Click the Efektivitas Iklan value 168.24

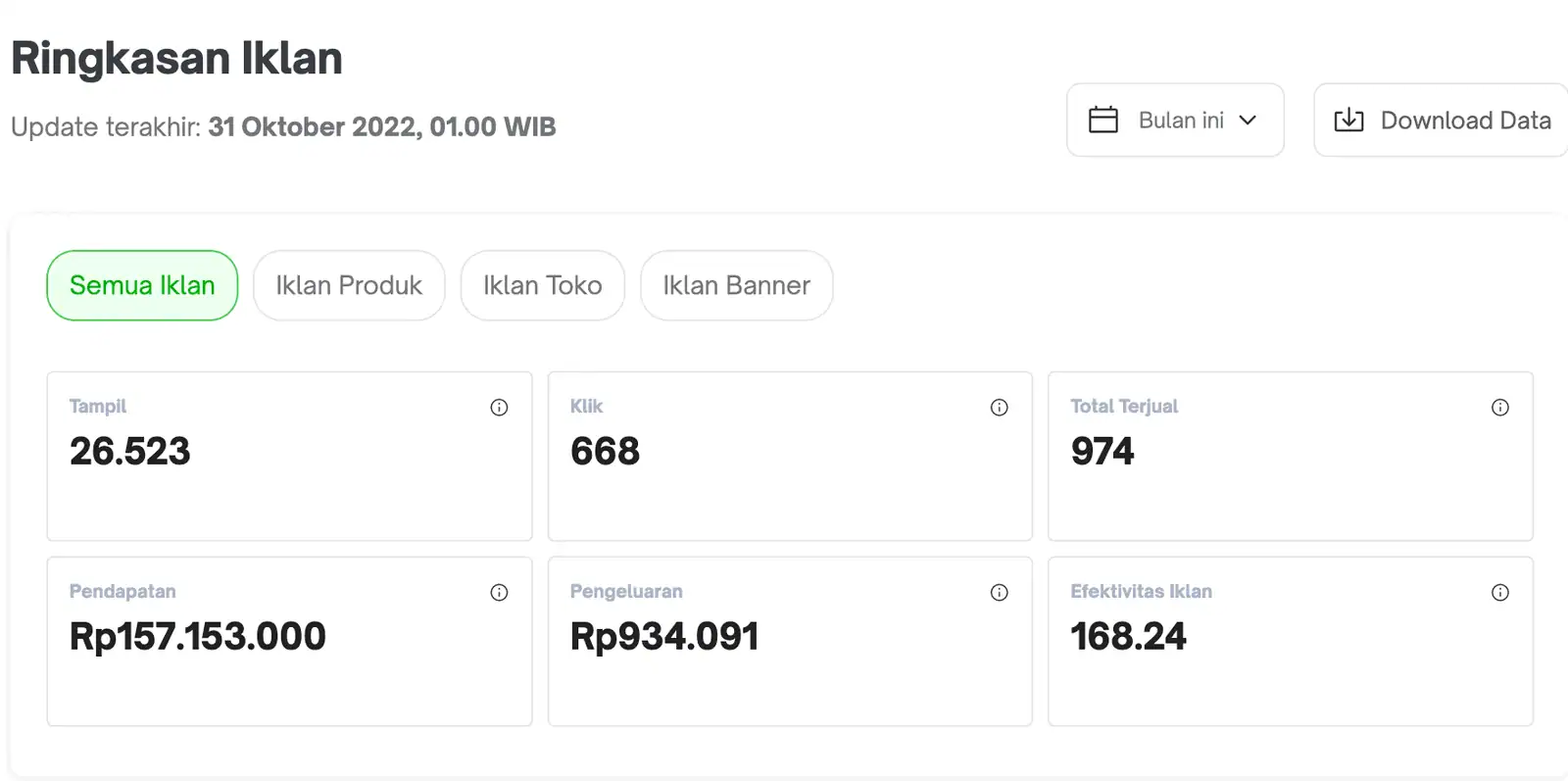point(1128,637)
